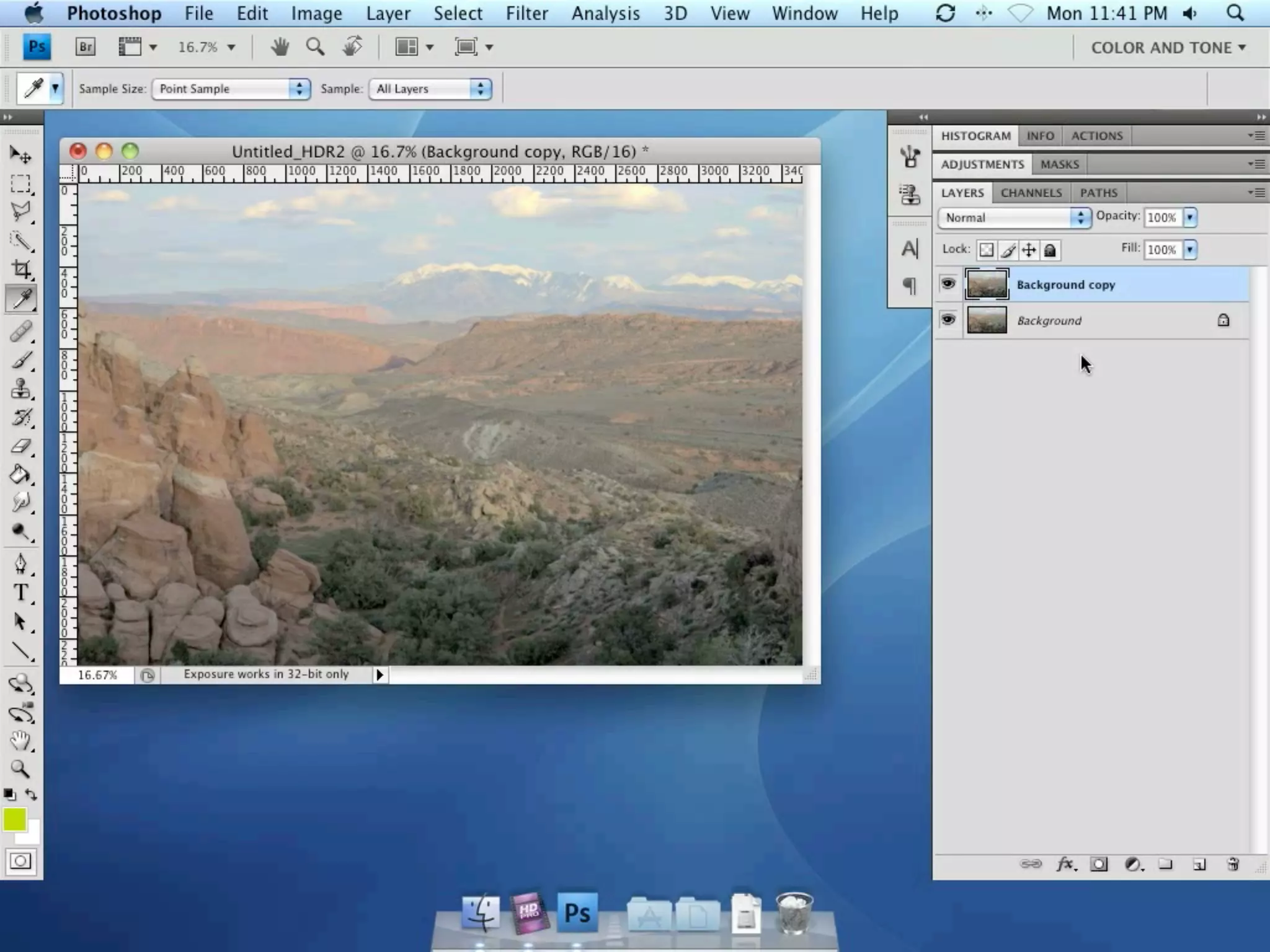The height and width of the screenshot is (952, 1270).
Task: Click the foreground color swatch
Action: click(15, 820)
